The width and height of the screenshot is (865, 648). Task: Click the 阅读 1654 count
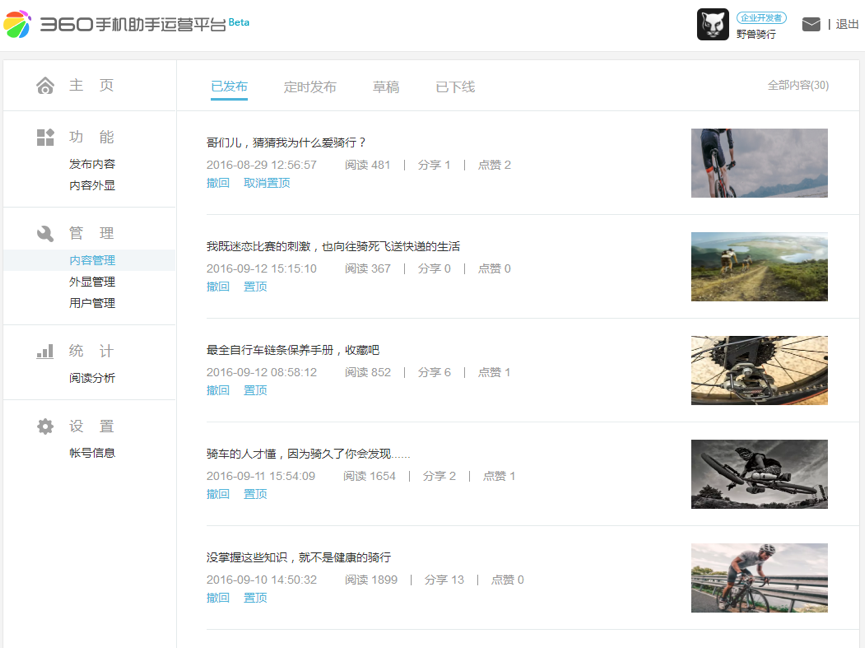370,476
